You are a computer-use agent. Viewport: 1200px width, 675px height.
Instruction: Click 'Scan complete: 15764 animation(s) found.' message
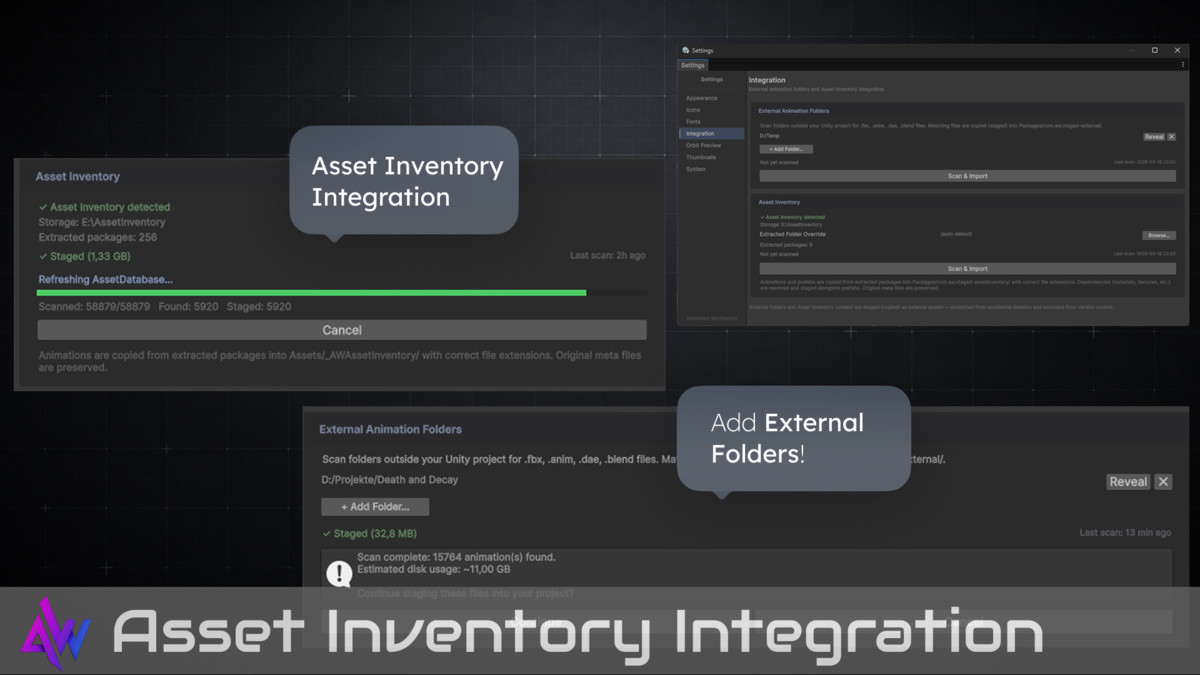point(456,557)
